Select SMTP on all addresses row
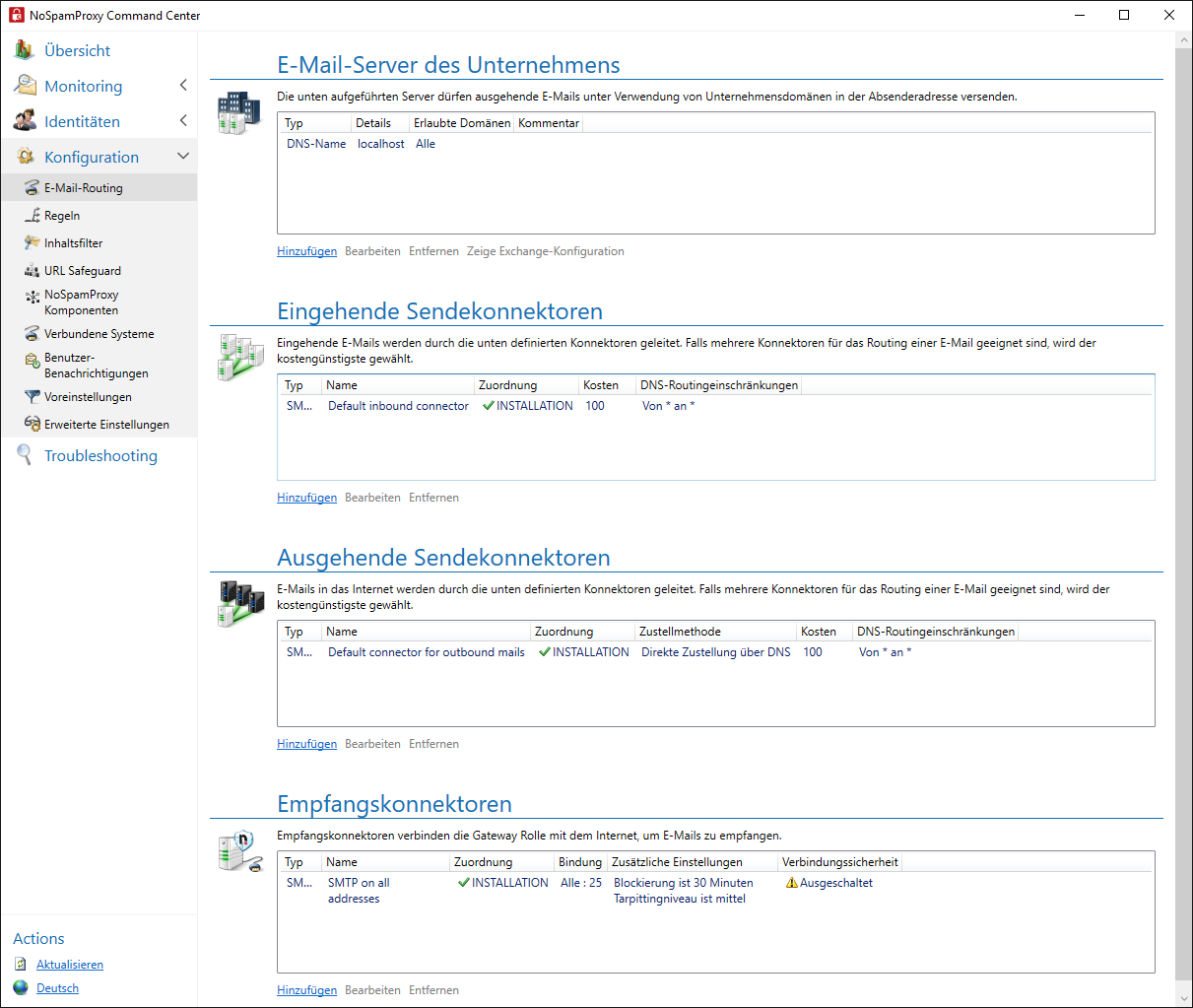The width and height of the screenshot is (1193, 1008). (716, 891)
